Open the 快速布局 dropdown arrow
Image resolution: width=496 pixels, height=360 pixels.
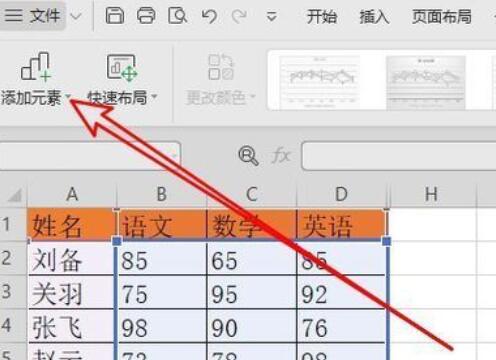[x=154, y=97]
